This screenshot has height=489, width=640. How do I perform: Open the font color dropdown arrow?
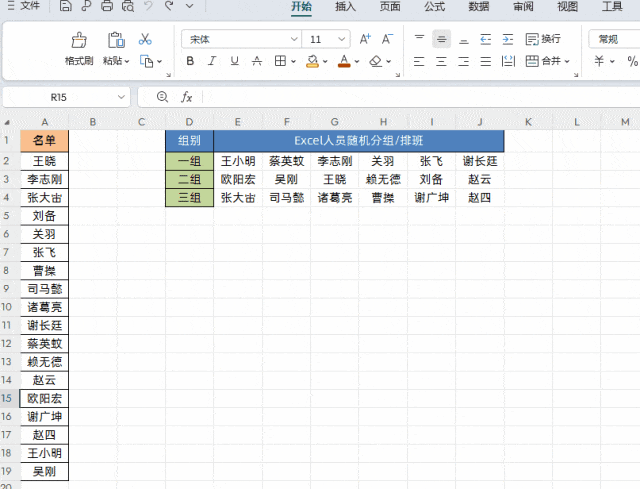pyautogui.click(x=357, y=62)
